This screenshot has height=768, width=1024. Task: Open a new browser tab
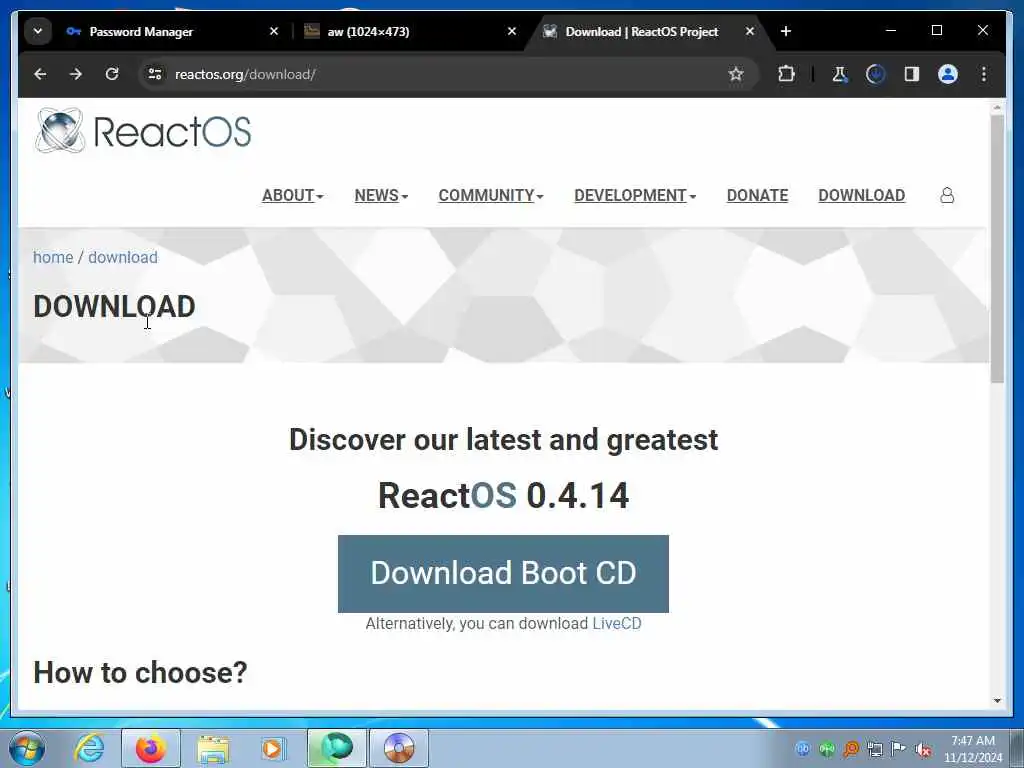click(786, 31)
